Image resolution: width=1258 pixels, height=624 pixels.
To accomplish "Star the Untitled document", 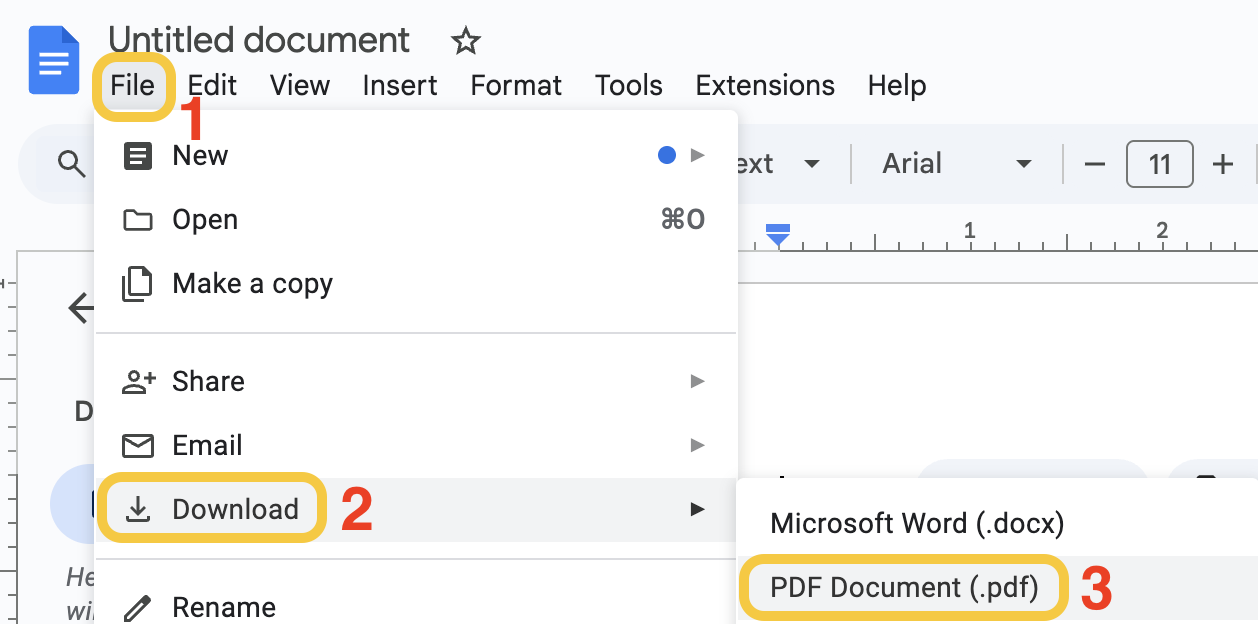I will point(466,41).
